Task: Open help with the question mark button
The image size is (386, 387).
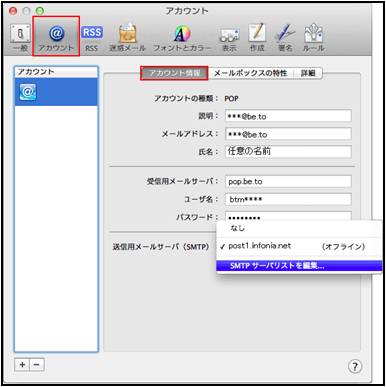Action: [355, 366]
